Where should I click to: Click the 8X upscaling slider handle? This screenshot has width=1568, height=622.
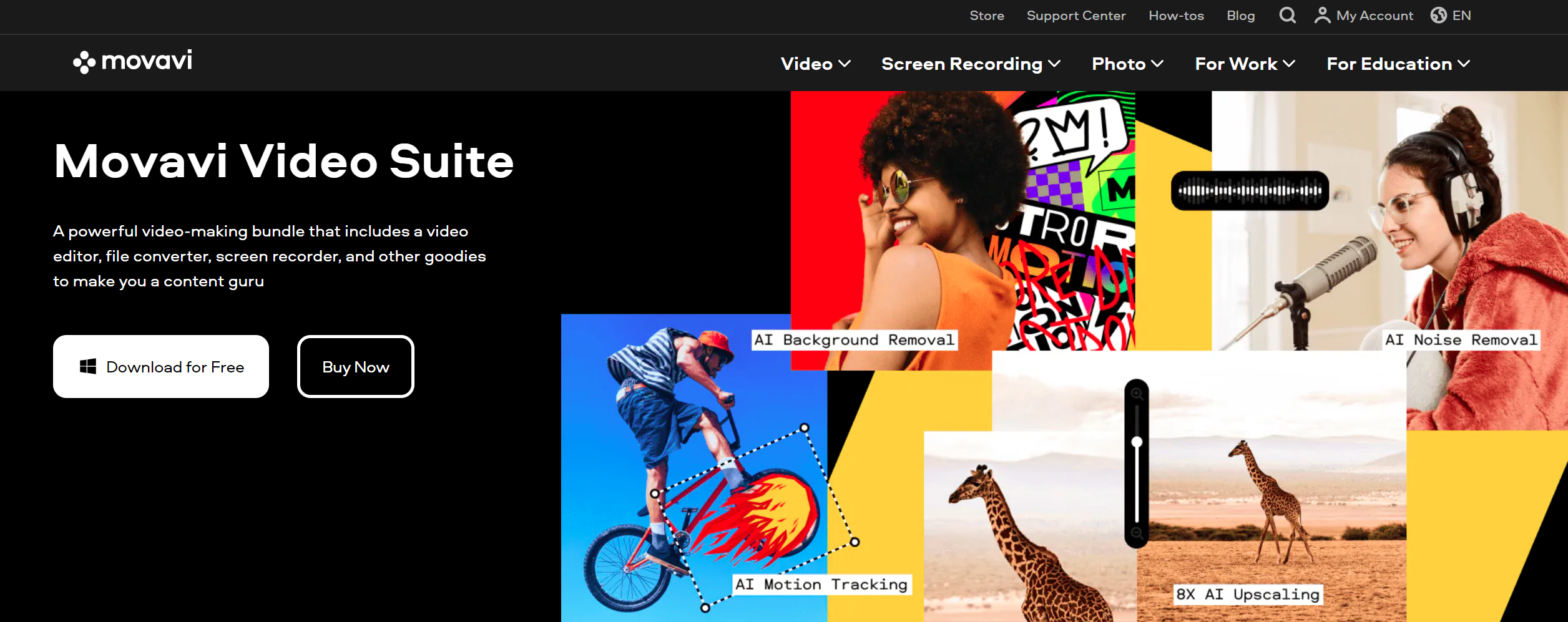(1137, 442)
